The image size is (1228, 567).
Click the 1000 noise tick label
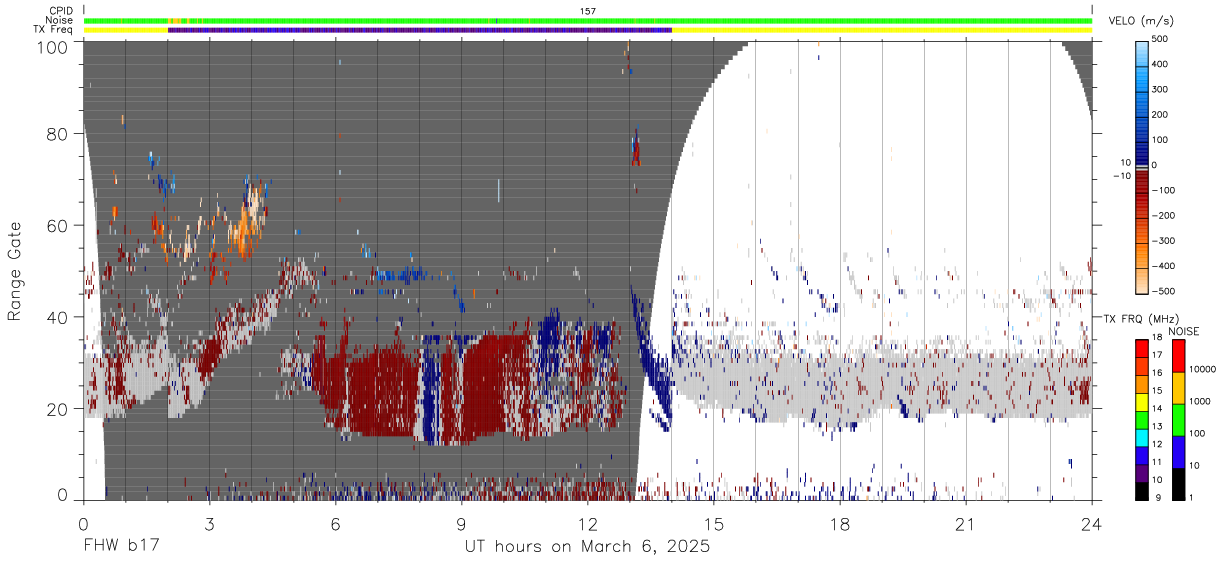(x=1199, y=401)
